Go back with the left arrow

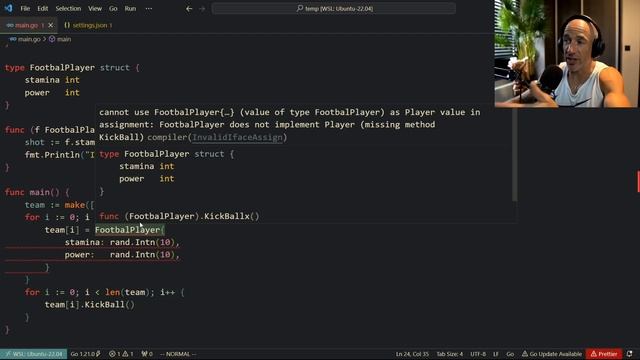coord(189,8)
